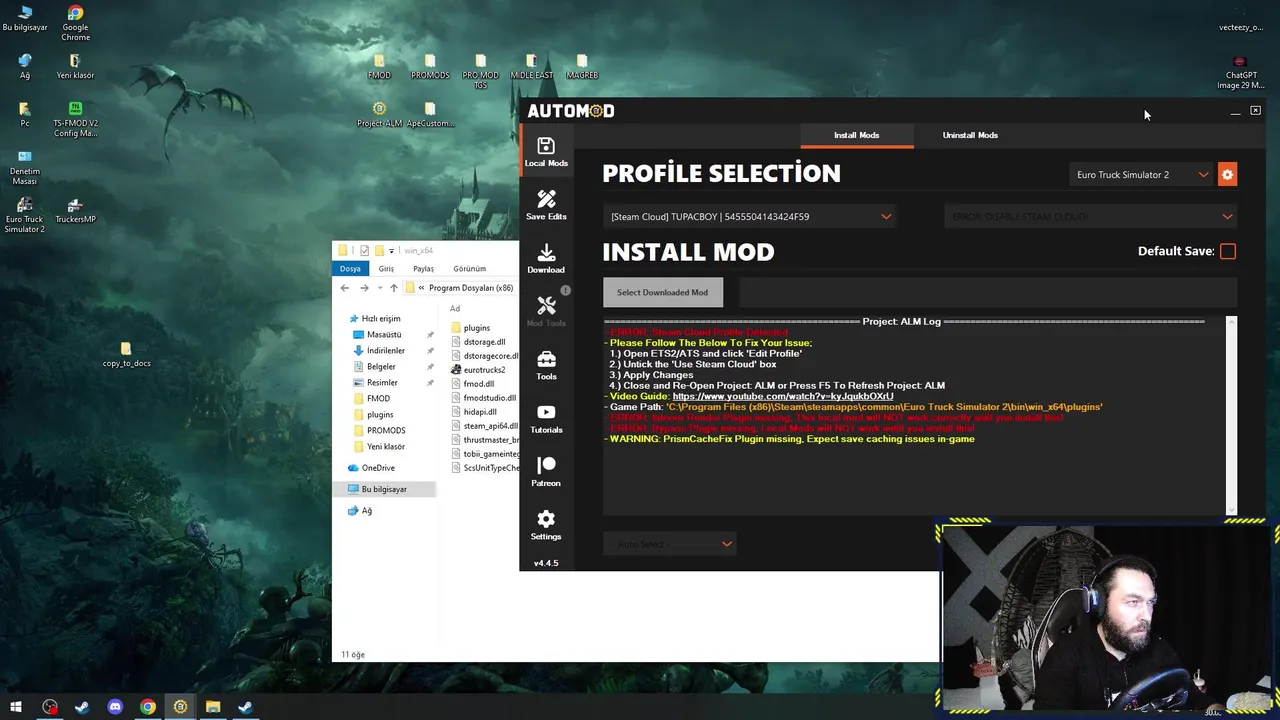Viewport: 1280px width, 720px height.
Task: Click the orange gear next to game selector
Action: (1227, 175)
